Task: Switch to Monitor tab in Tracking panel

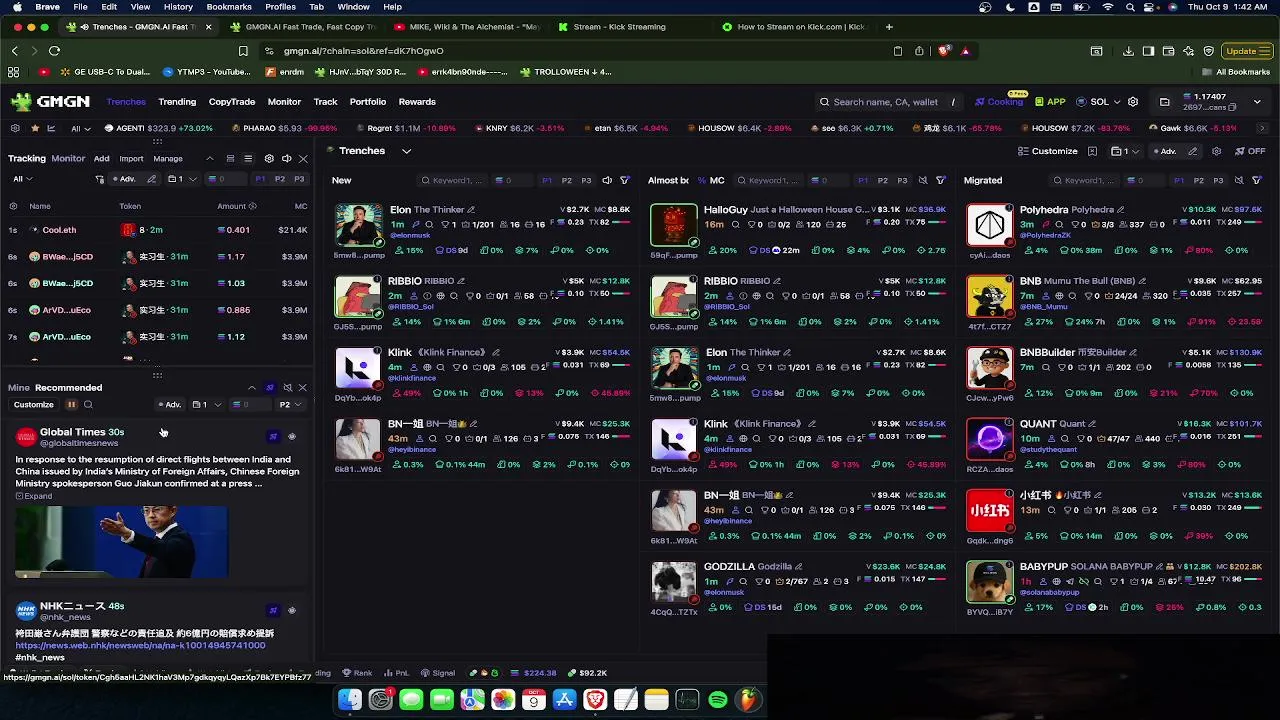Action: tap(68, 158)
